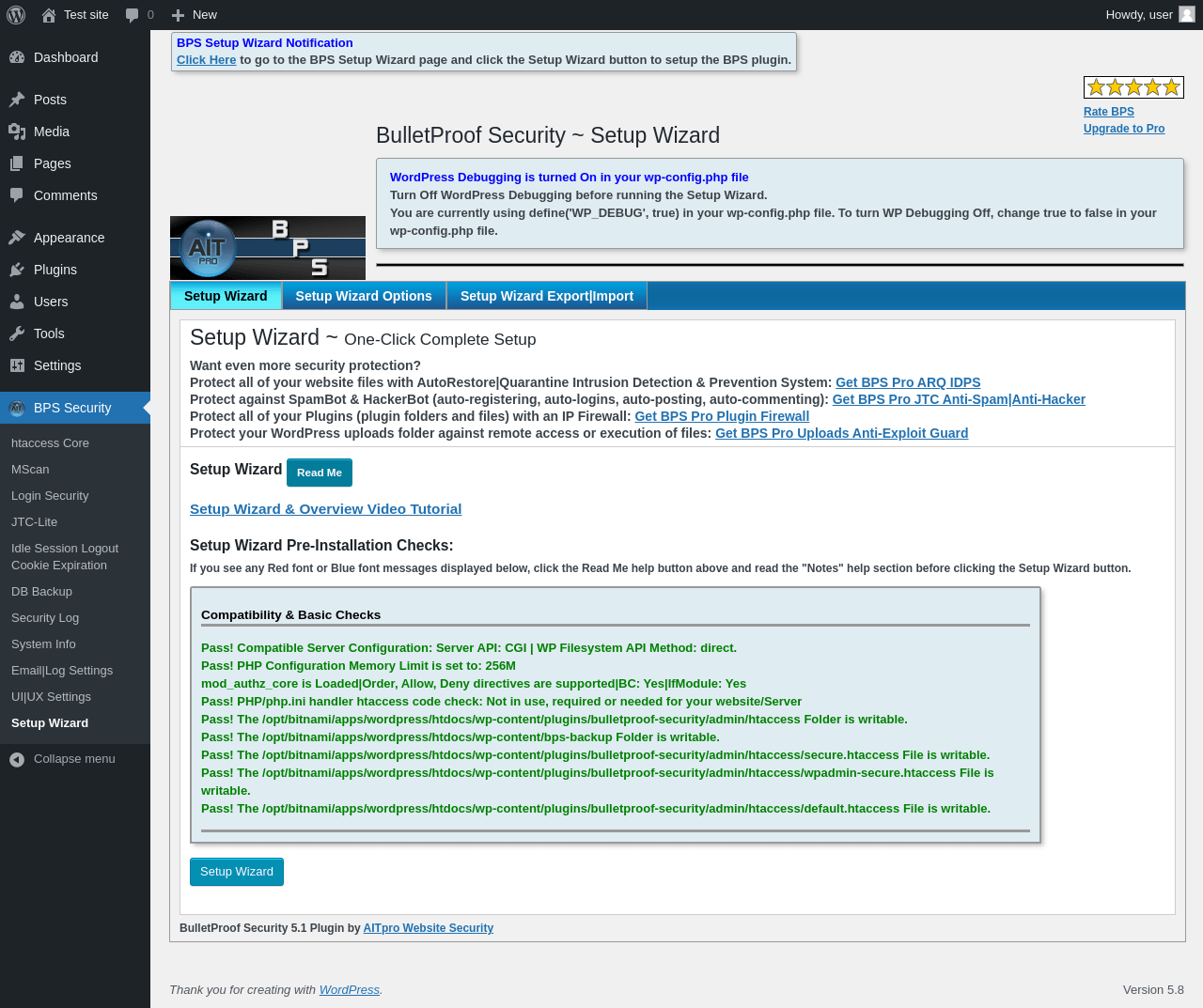This screenshot has height=1008, width=1203.
Task: Visit the AITpro Website Security link
Action: click(429, 928)
